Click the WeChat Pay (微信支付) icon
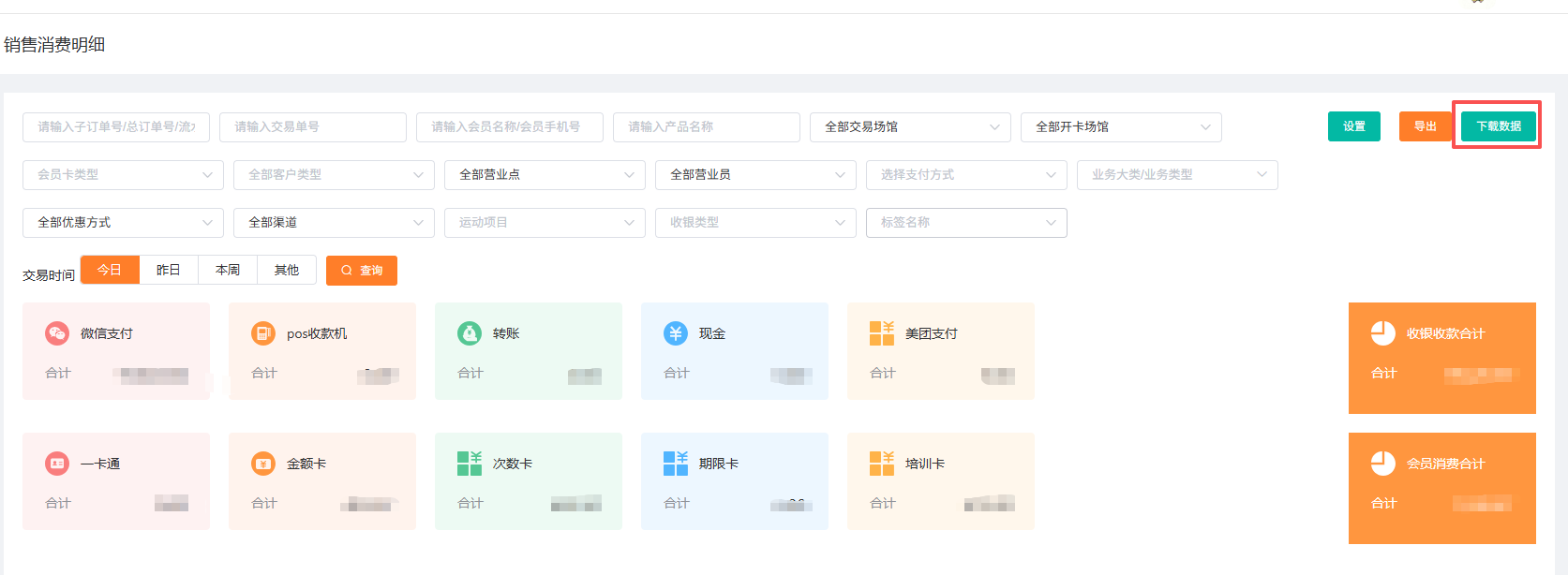This screenshot has height=575, width=1568. click(57, 333)
